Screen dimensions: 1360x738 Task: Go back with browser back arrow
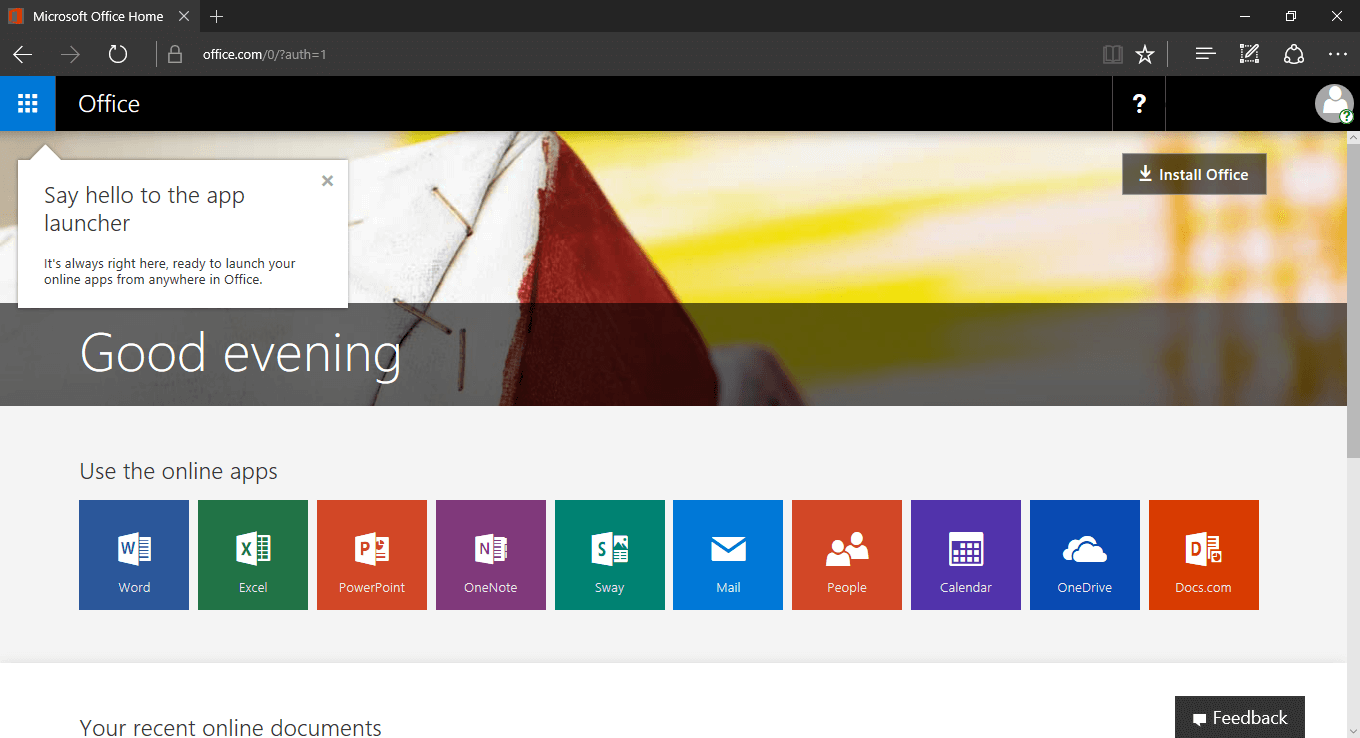(23, 54)
